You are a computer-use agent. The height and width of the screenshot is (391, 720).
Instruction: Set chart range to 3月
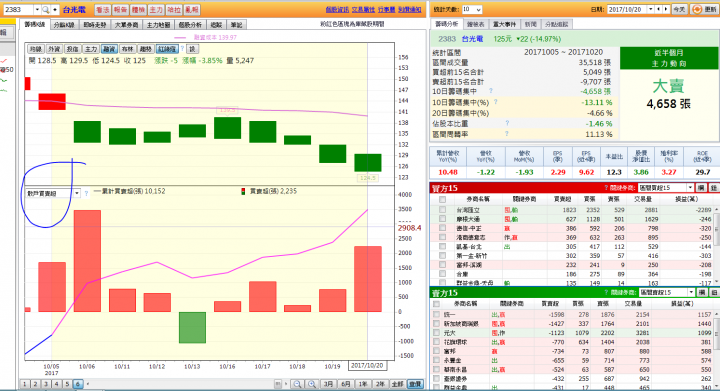coord(328,384)
